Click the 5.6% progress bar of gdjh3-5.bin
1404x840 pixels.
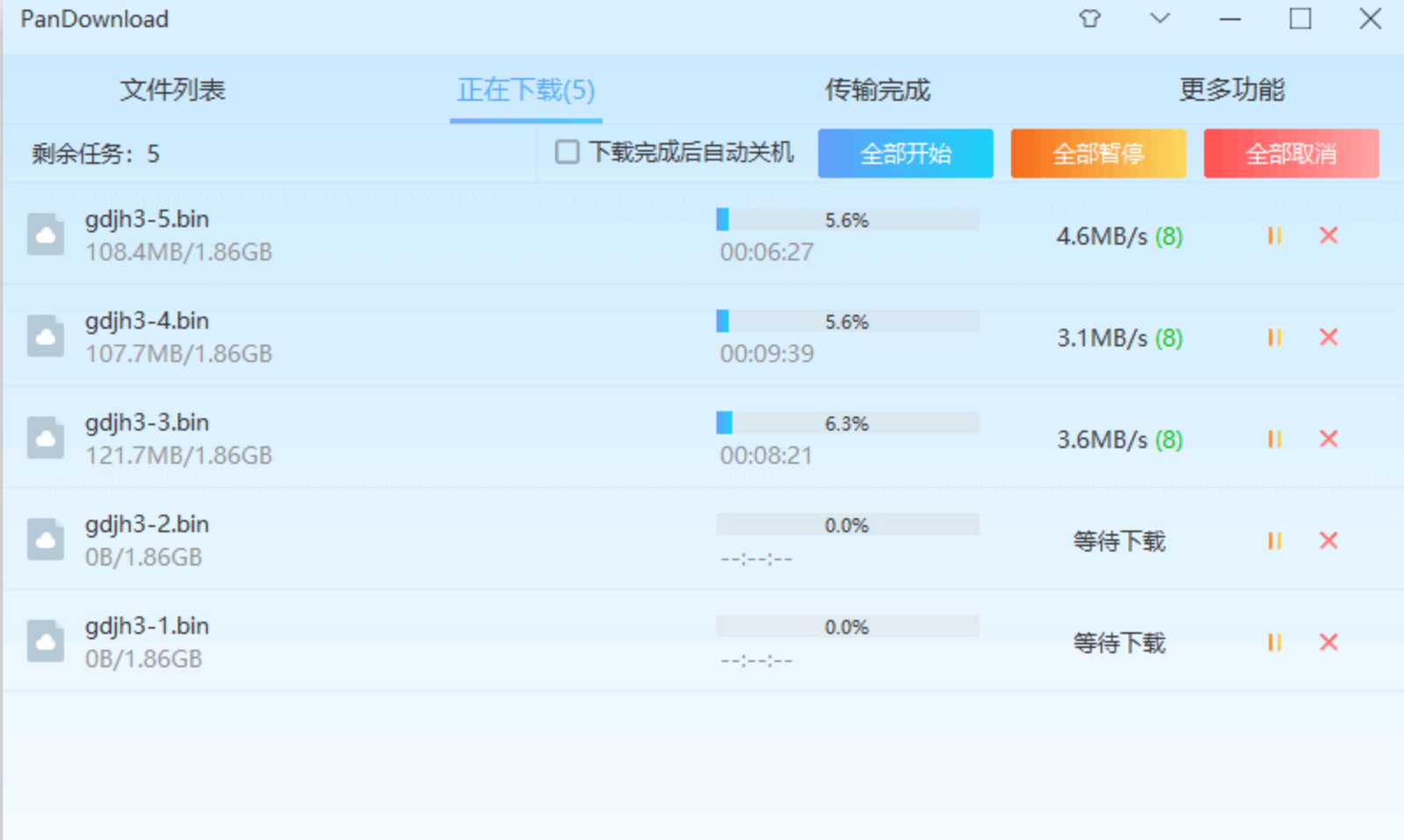[848, 219]
